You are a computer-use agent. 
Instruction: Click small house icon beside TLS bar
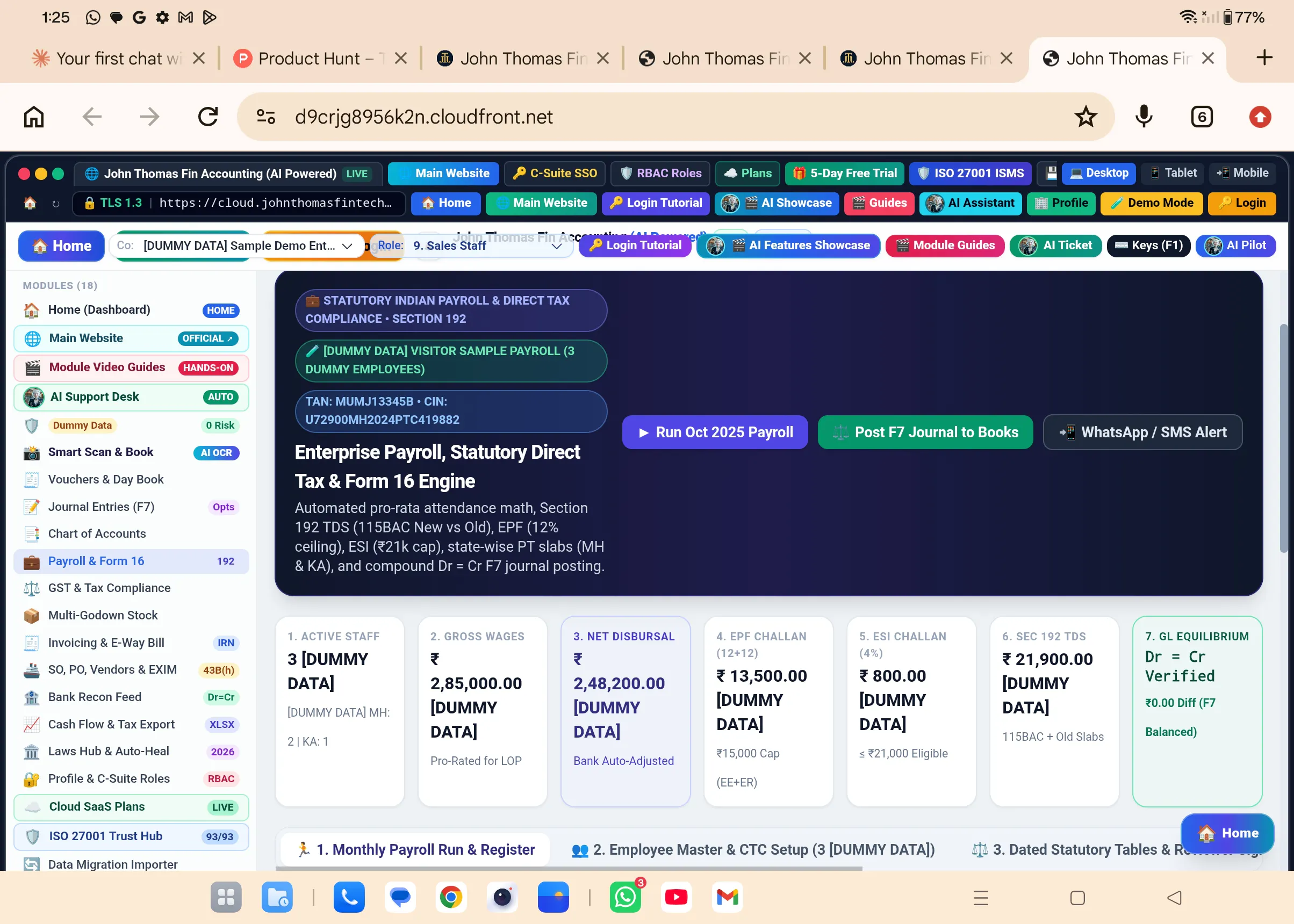(30, 203)
